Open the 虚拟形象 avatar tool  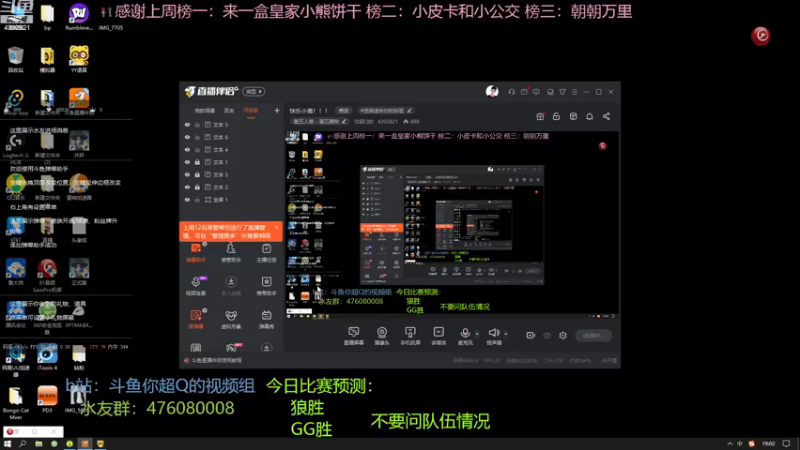[231, 319]
